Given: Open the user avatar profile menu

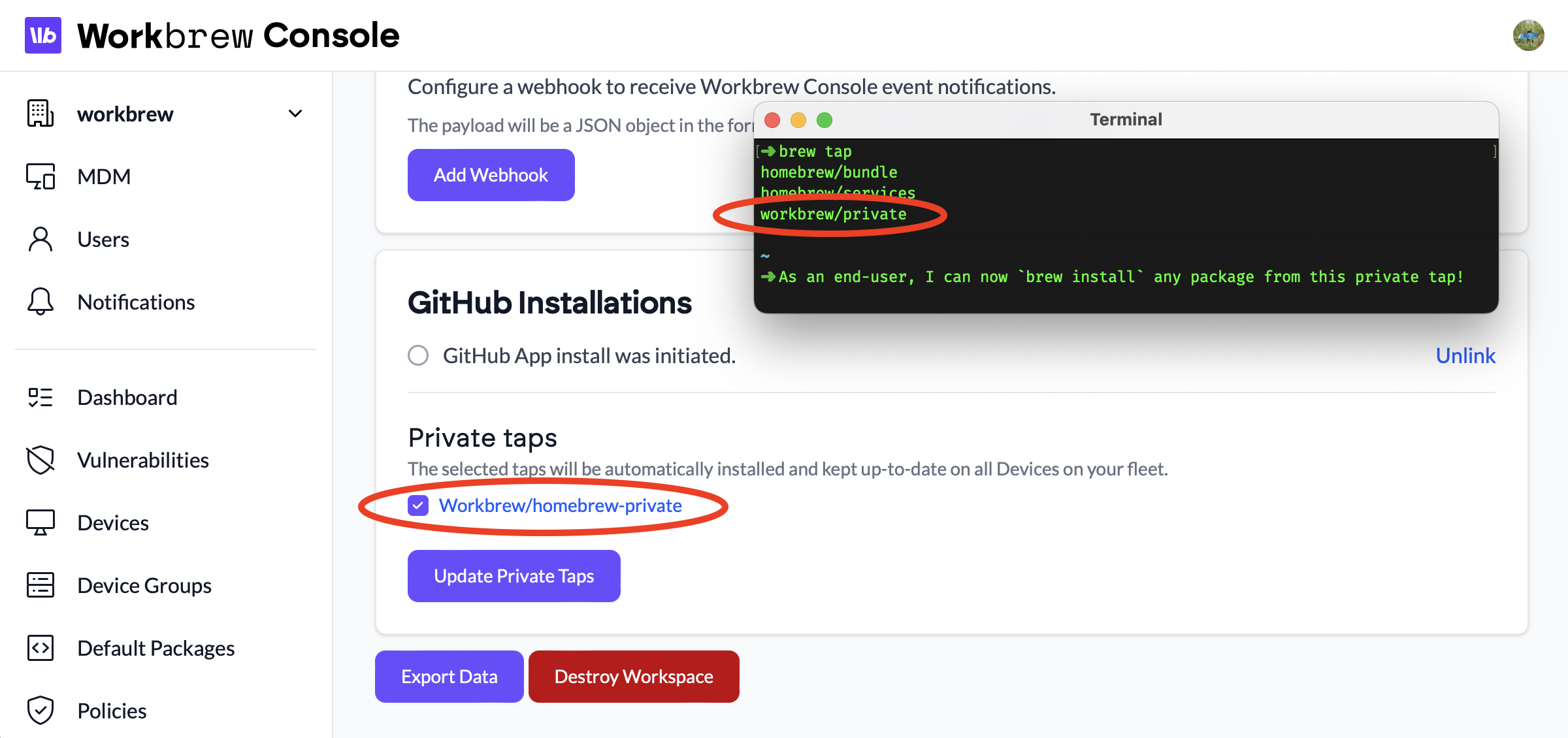Looking at the screenshot, I should point(1528,35).
